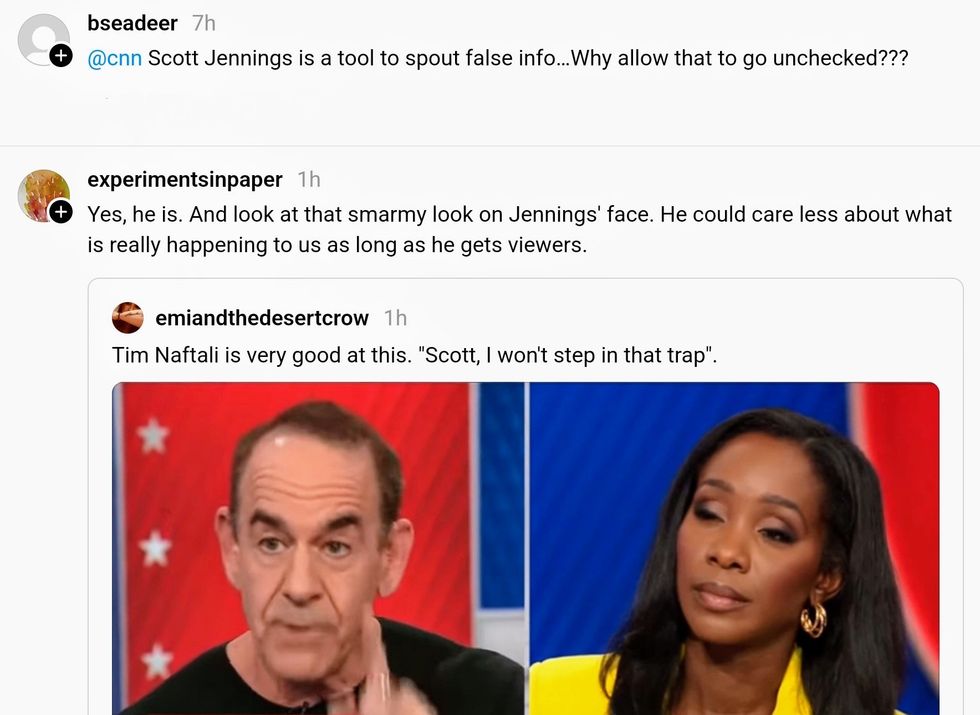Open the left image of man in black shirt
This screenshot has height=715, width=980.
click(x=319, y=548)
